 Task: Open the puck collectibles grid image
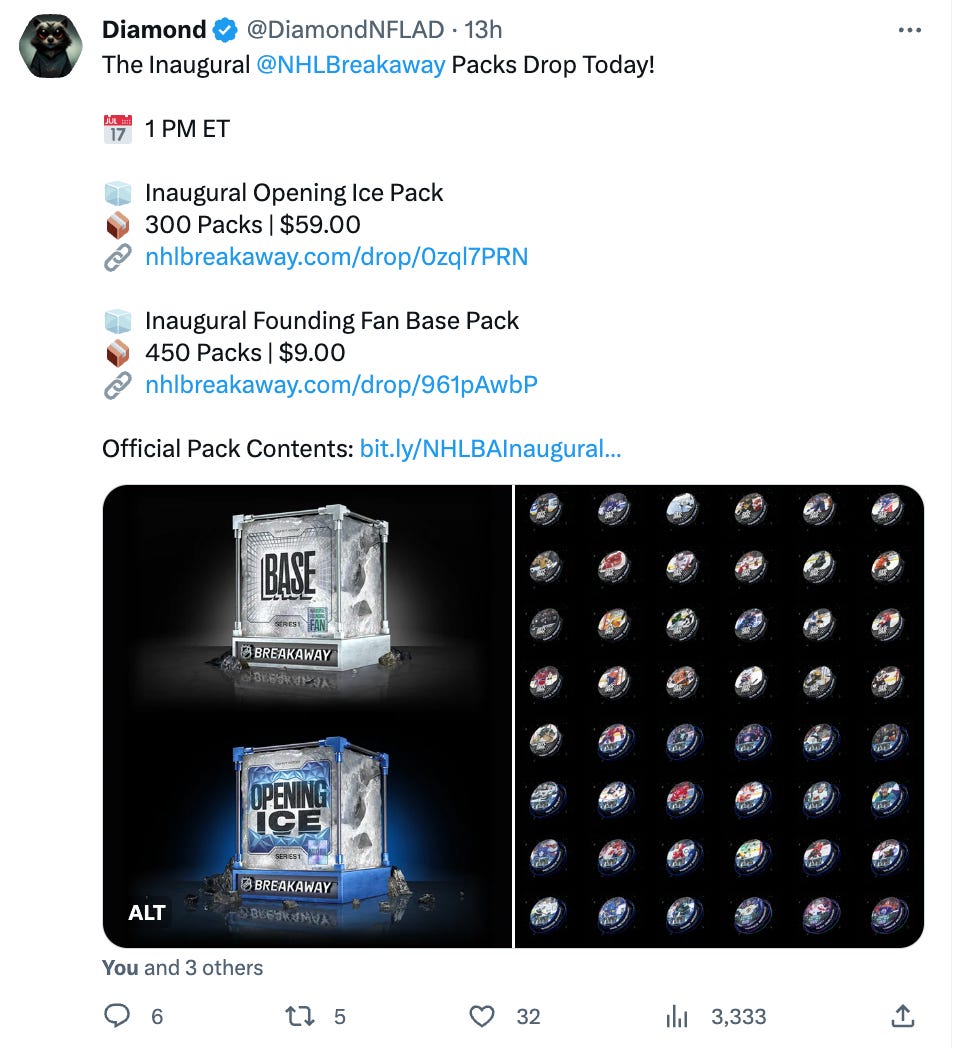click(719, 716)
